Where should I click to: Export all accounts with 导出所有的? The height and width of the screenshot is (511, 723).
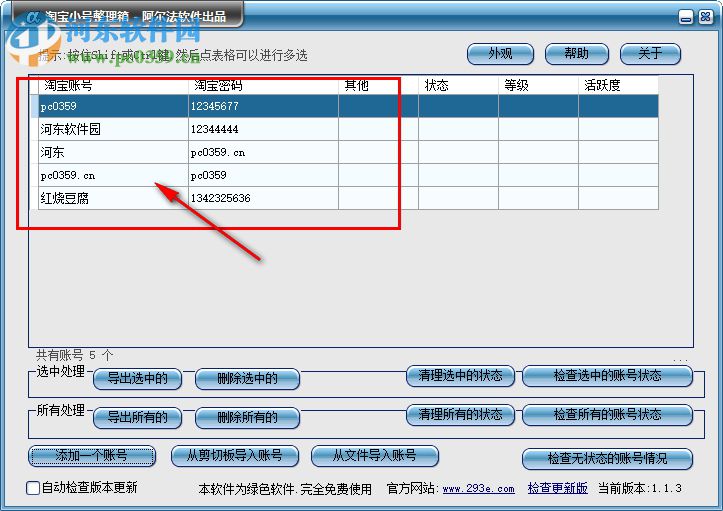(x=137, y=417)
